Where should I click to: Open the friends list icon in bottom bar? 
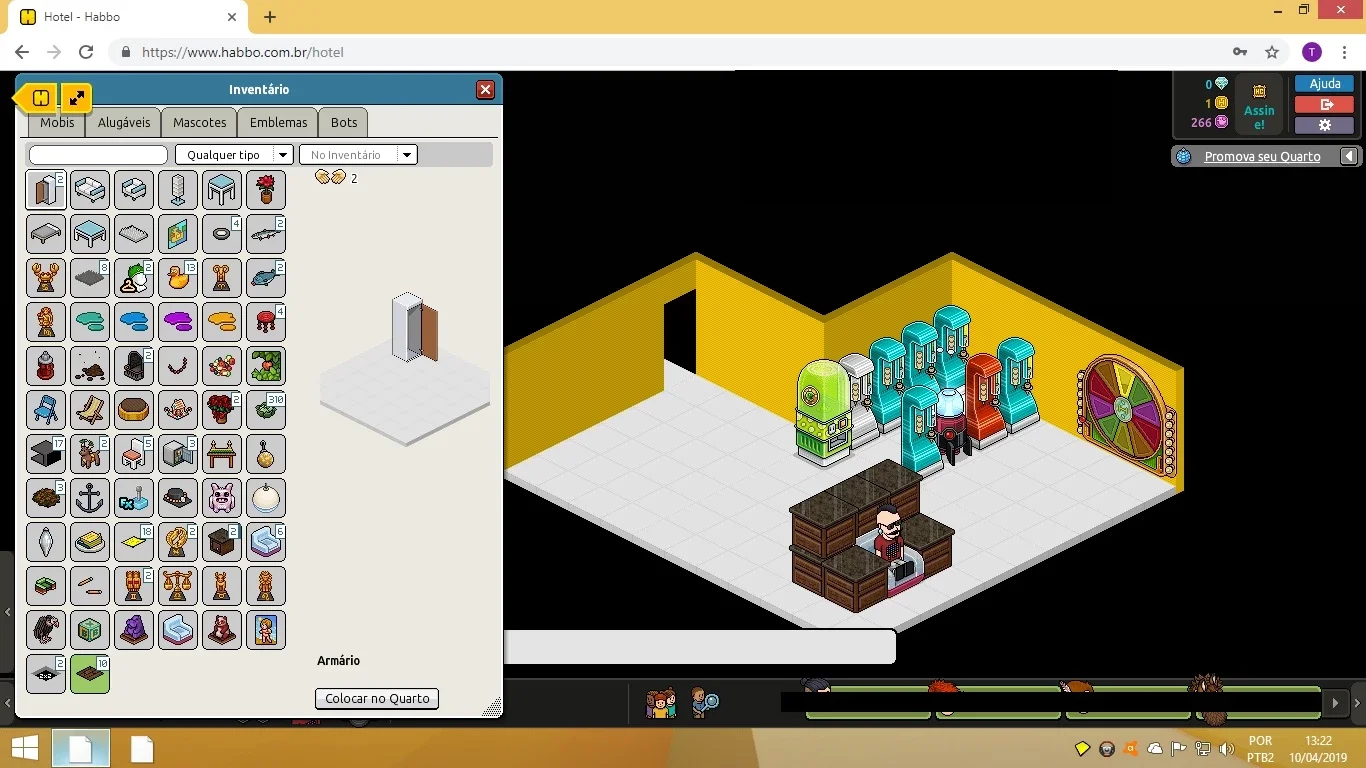tap(661, 703)
